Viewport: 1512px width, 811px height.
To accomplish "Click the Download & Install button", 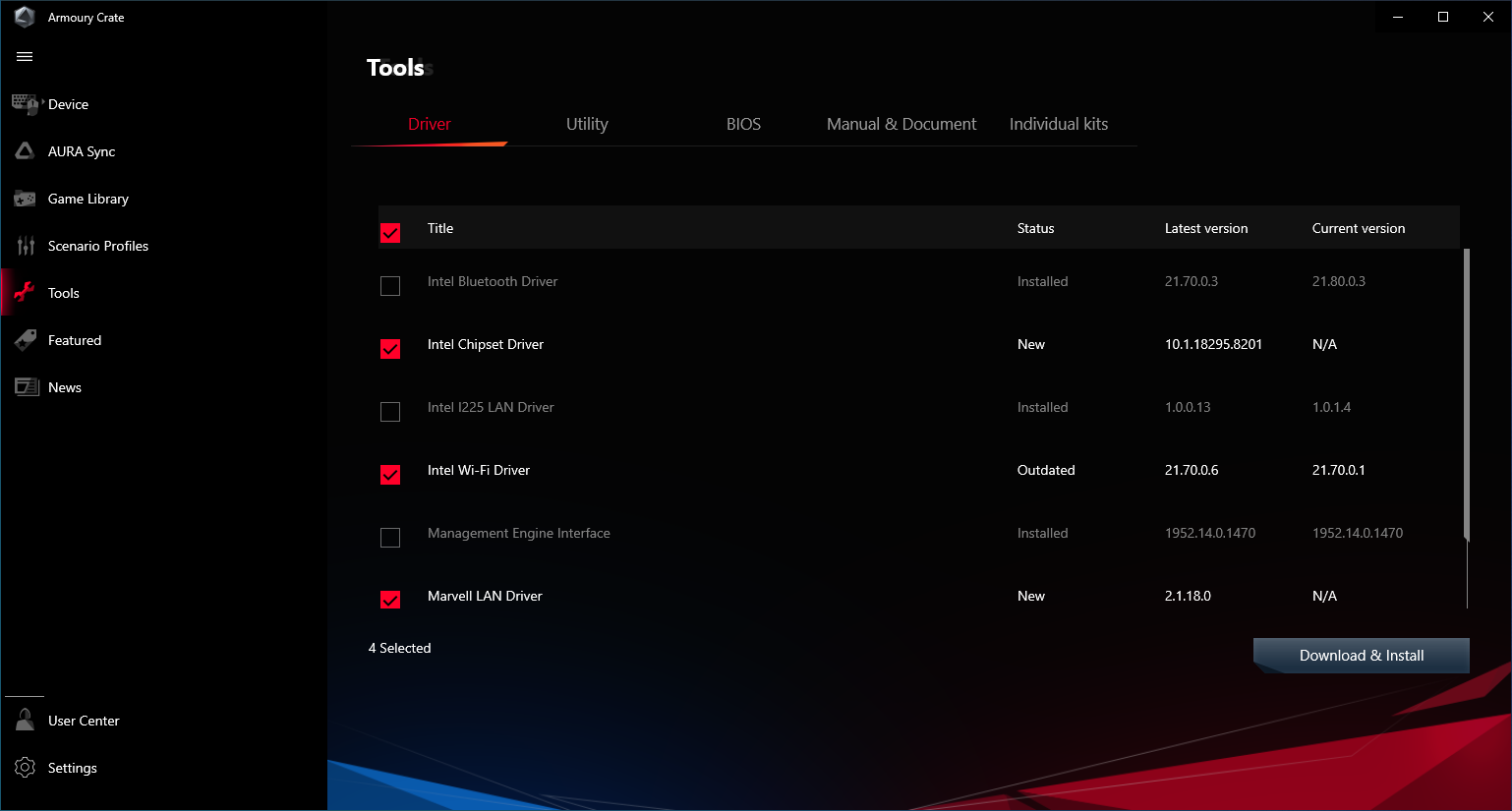I will [1362, 656].
